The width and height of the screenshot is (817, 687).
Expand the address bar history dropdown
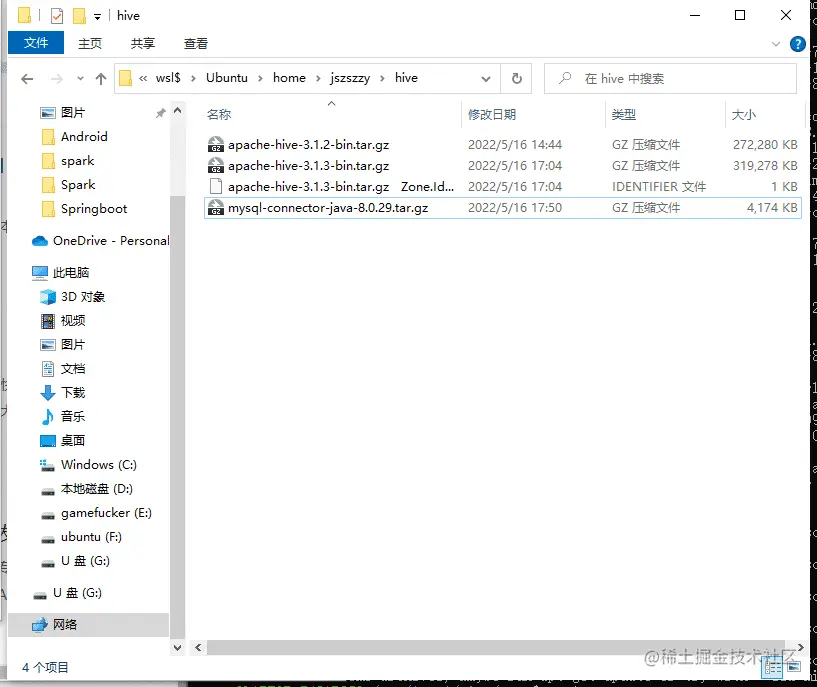486,79
